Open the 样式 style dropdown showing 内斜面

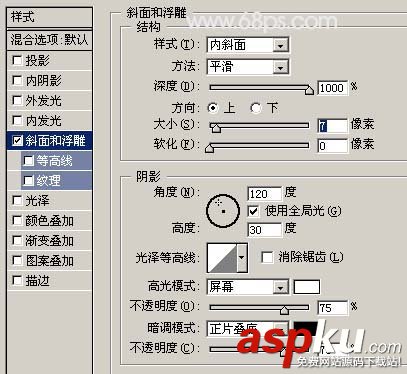[248, 45]
